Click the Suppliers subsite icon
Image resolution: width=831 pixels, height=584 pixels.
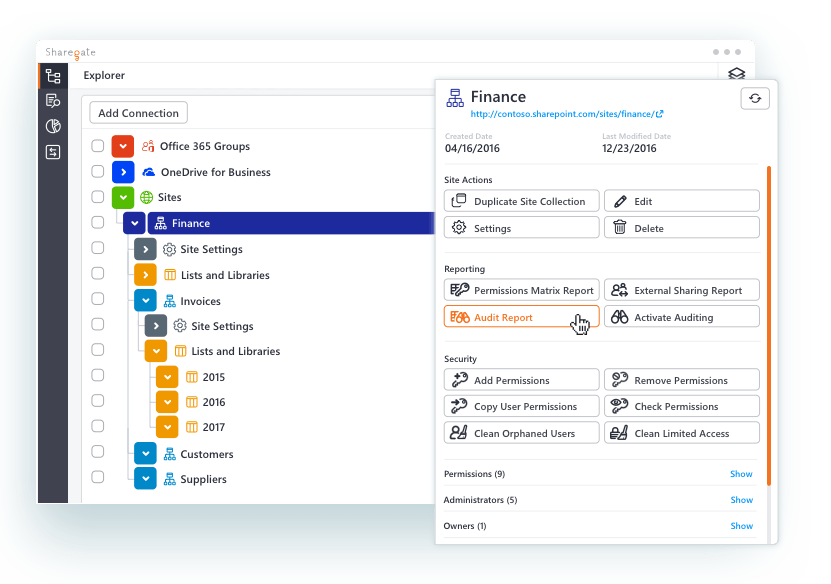tap(170, 479)
